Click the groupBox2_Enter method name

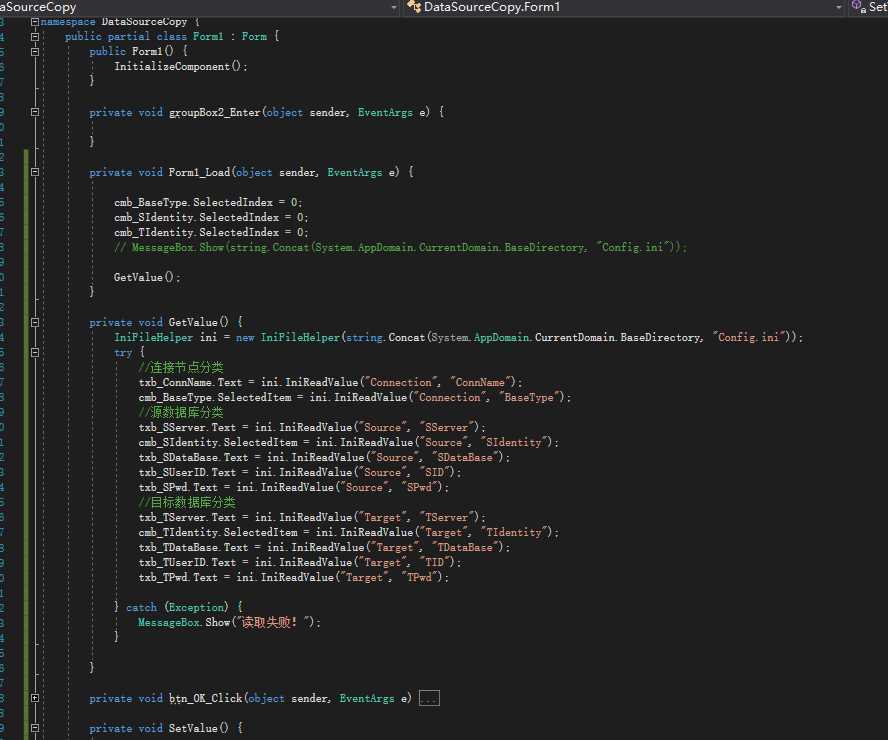(215, 112)
